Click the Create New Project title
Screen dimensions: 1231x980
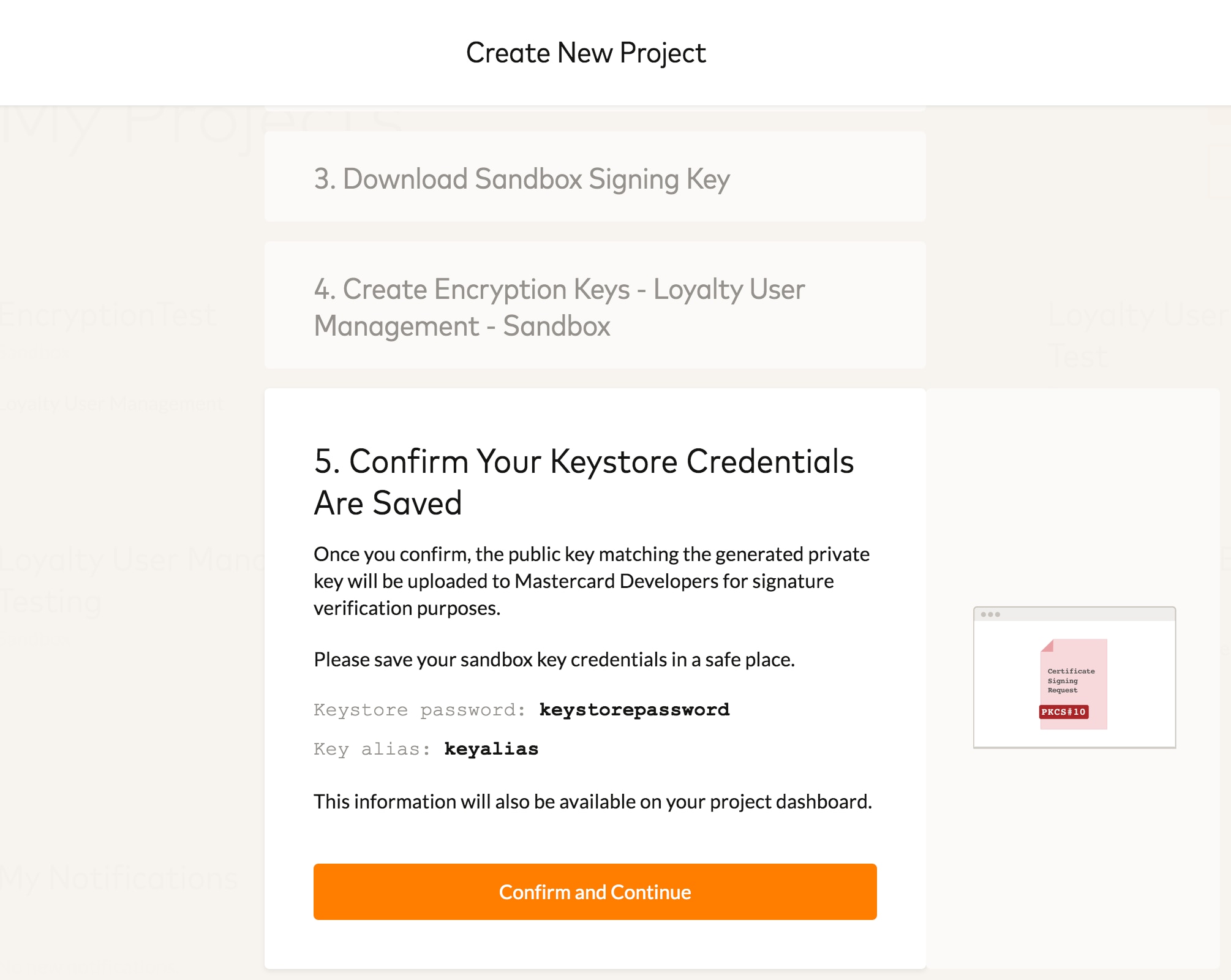[x=586, y=53]
